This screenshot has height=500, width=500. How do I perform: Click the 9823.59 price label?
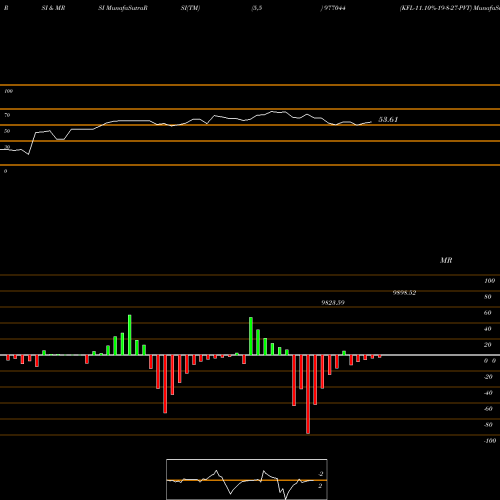333,303
